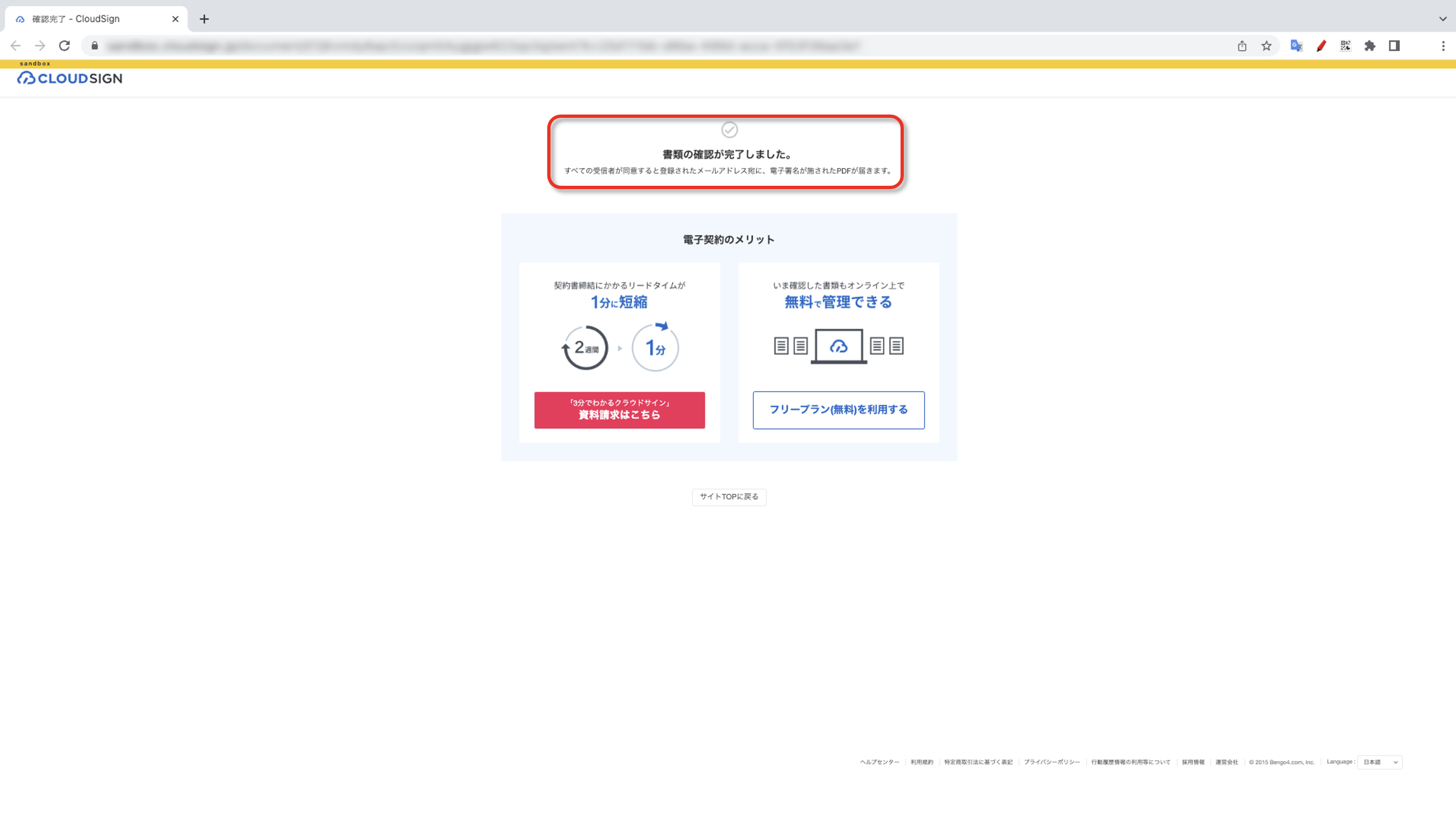Click the CloudSign logo
1456x821 pixels.
click(70, 78)
